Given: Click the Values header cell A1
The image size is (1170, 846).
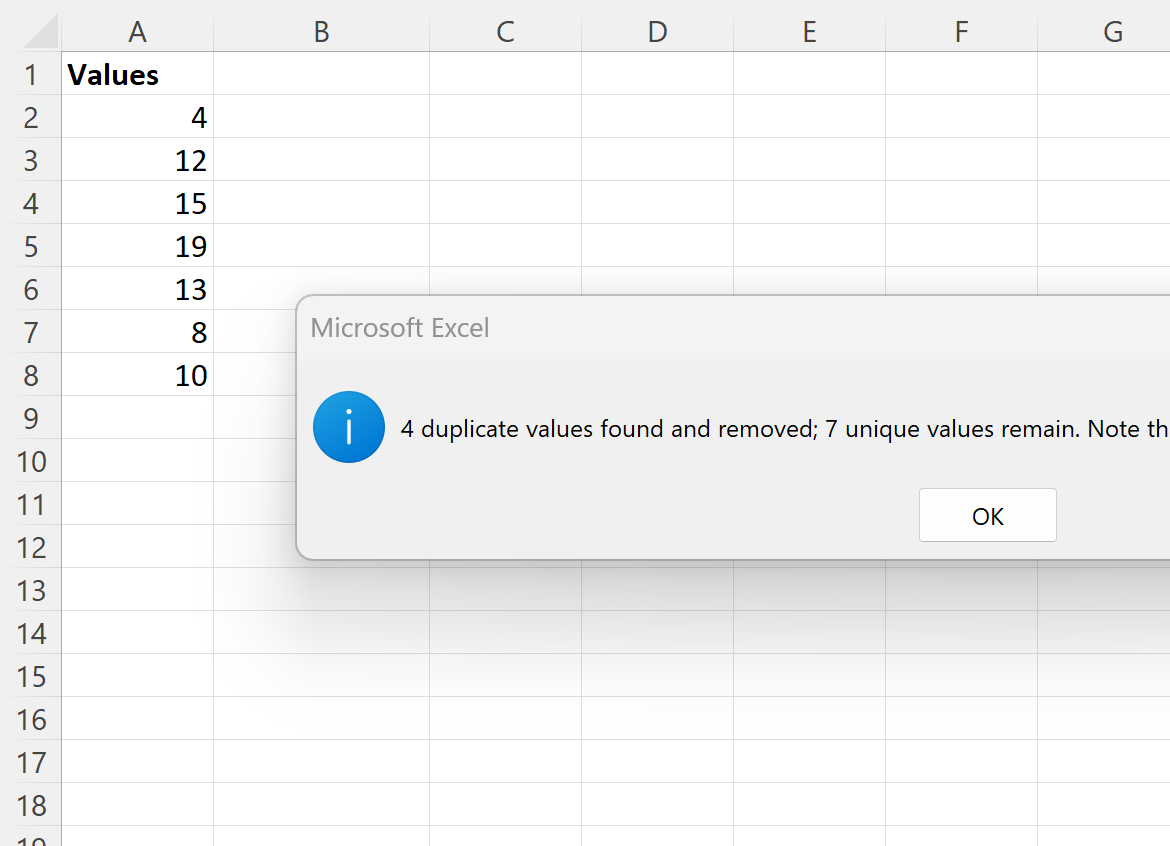Looking at the screenshot, I should click(137, 74).
